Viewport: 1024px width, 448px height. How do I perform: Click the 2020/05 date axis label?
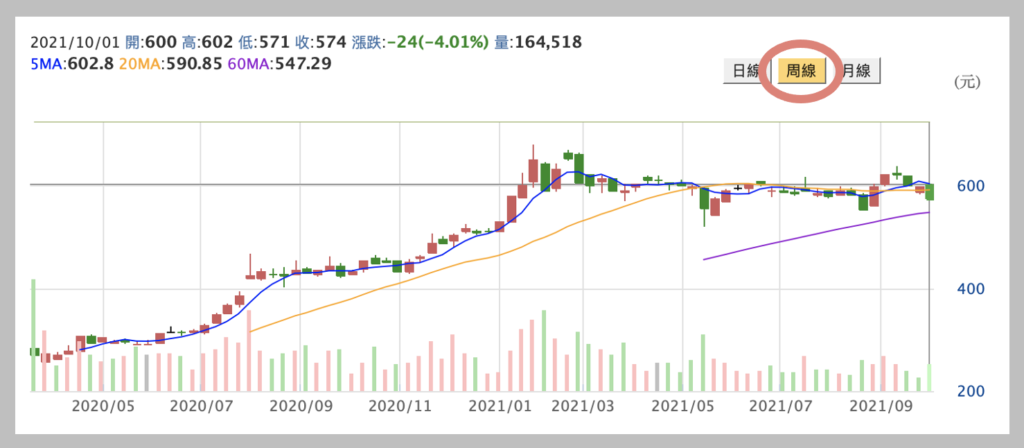coord(106,407)
